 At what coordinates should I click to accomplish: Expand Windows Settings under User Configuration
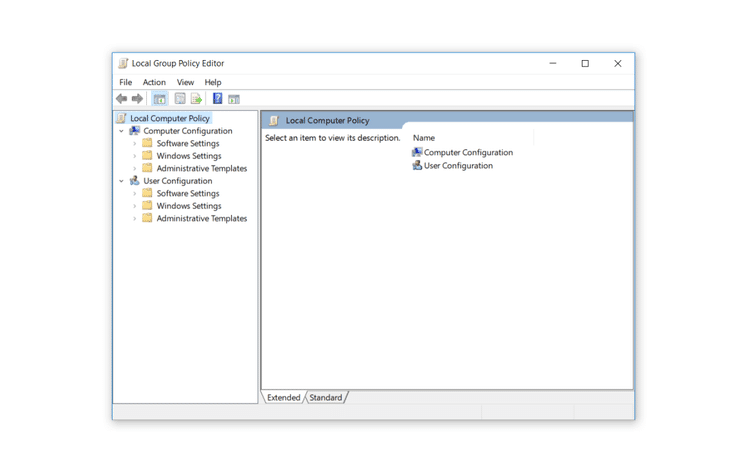(x=134, y=206)
